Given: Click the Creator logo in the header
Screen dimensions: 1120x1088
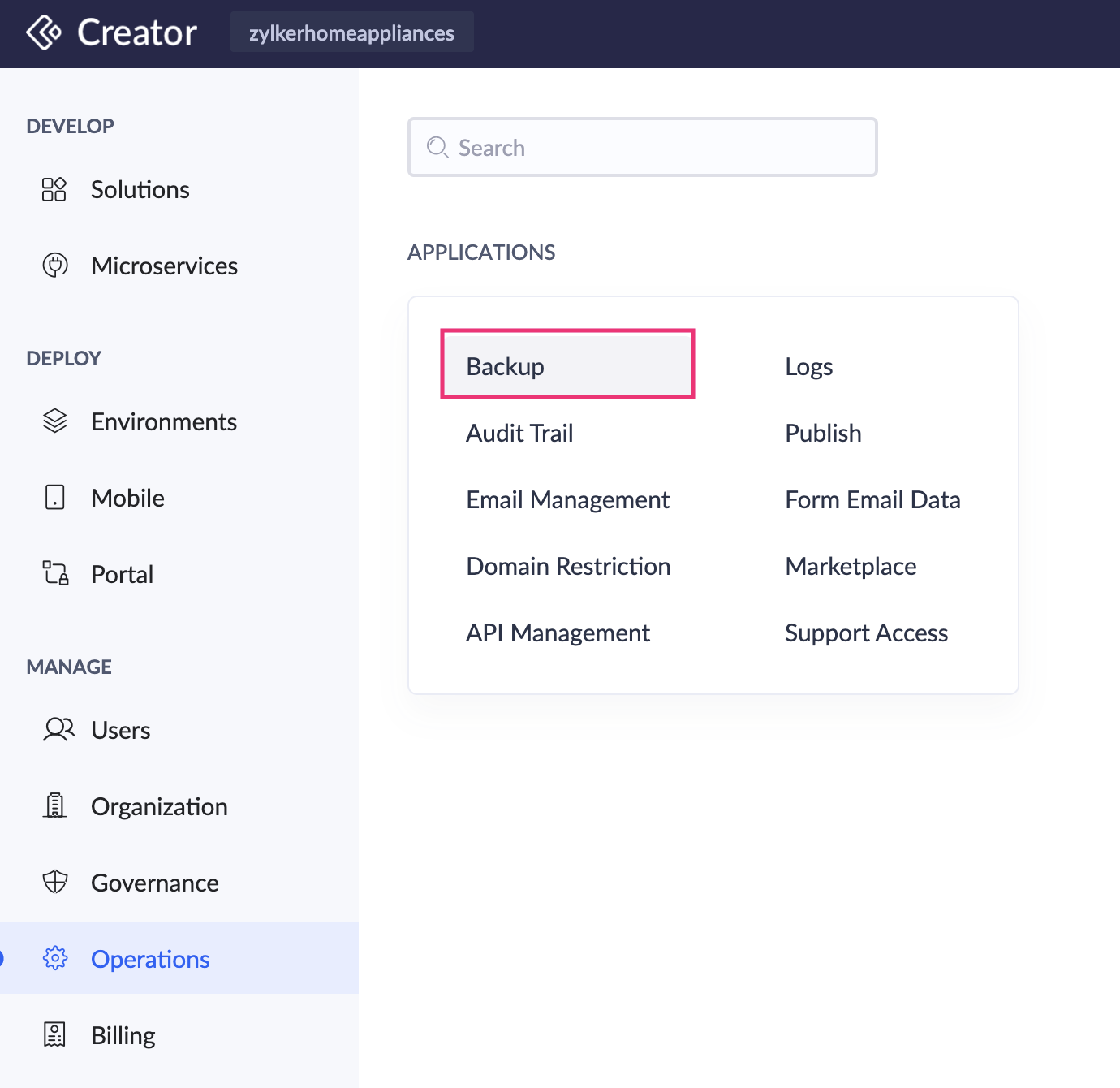Looking at the screenshot, I should [110, 32].
